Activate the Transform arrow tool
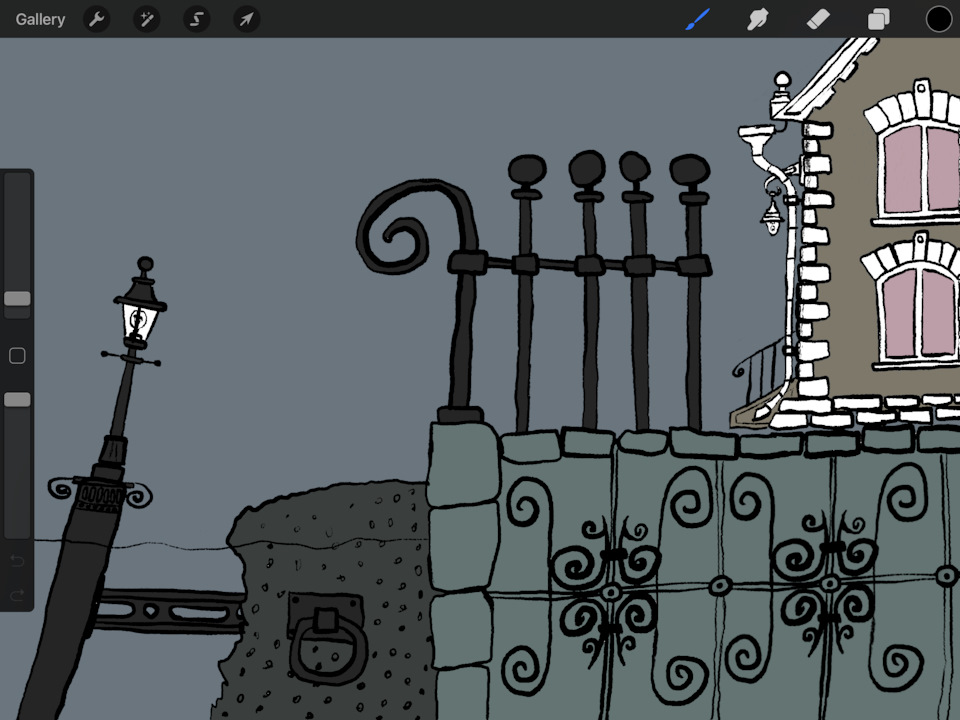960x720 pixels. click(247, 20)
